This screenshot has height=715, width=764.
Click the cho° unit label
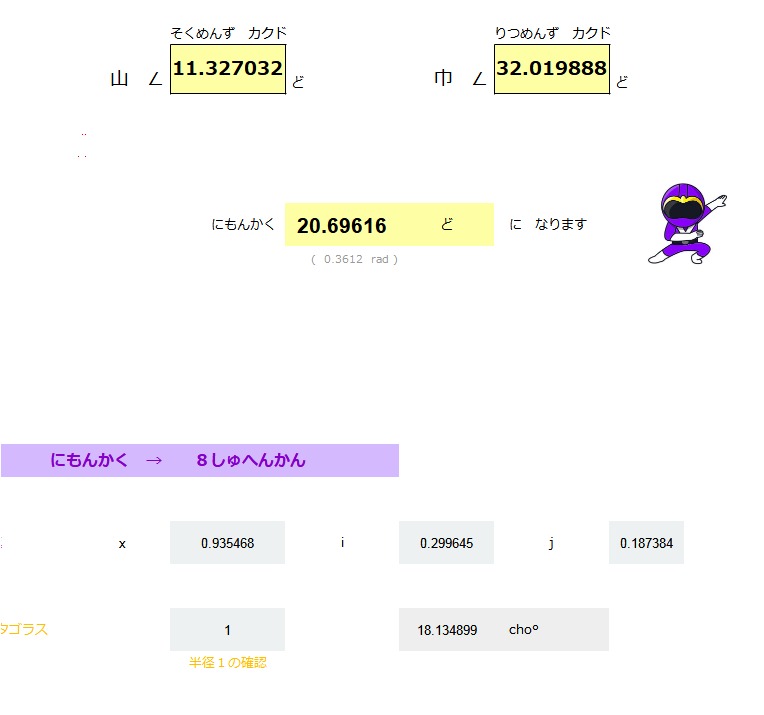coord(524,630)
